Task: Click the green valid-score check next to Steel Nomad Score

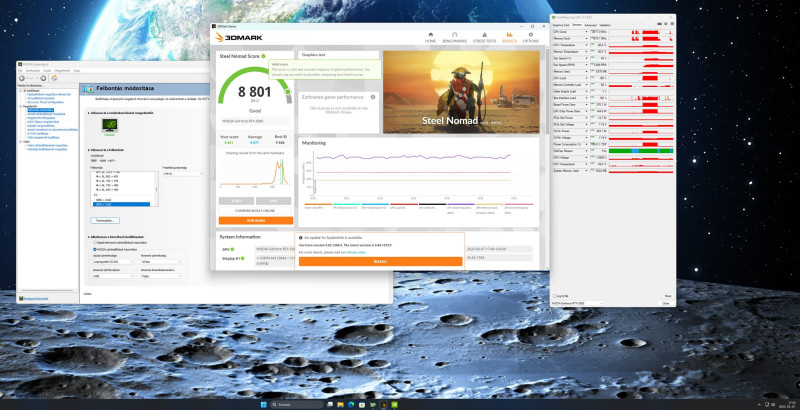Action: click(263, 56)
